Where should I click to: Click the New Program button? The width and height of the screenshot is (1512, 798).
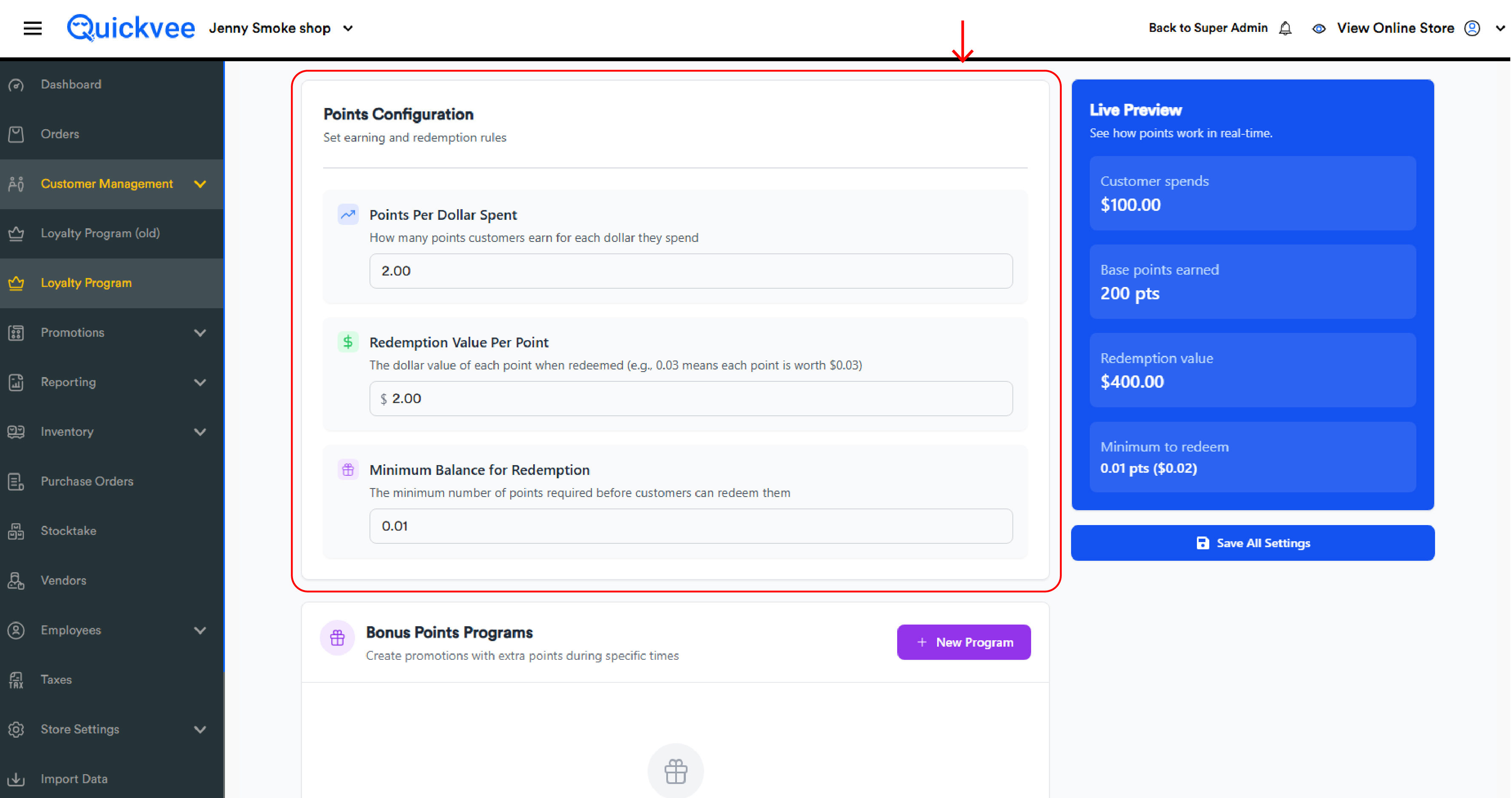pyautogui.click(x=964, y=642)
